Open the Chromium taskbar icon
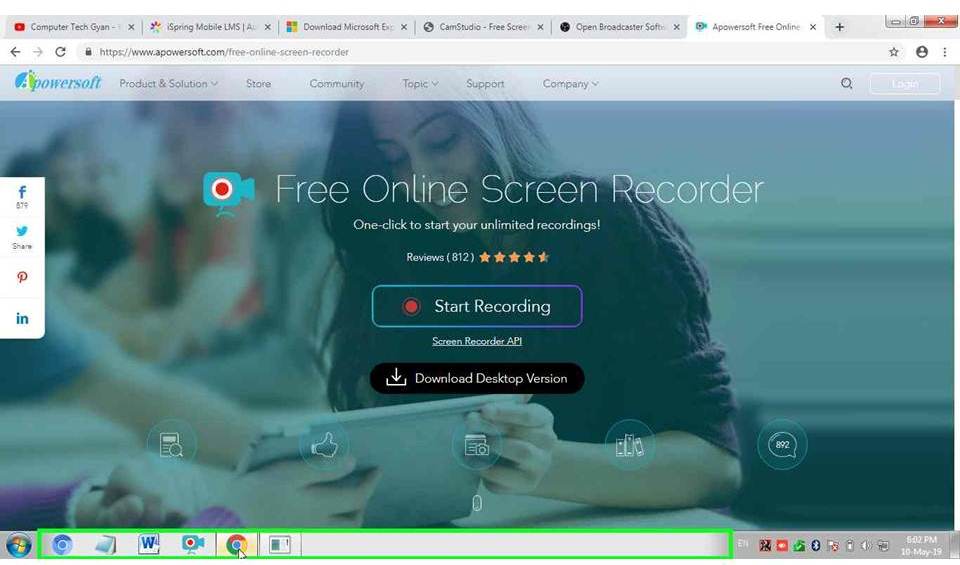960x565 pixels. [62, 544]
